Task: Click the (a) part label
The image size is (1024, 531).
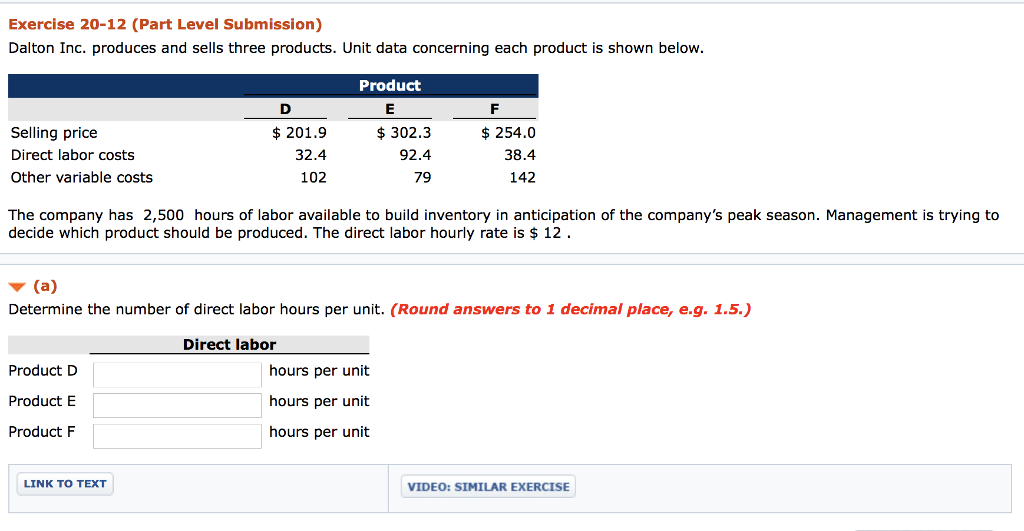Action: (x=45, y=286)
